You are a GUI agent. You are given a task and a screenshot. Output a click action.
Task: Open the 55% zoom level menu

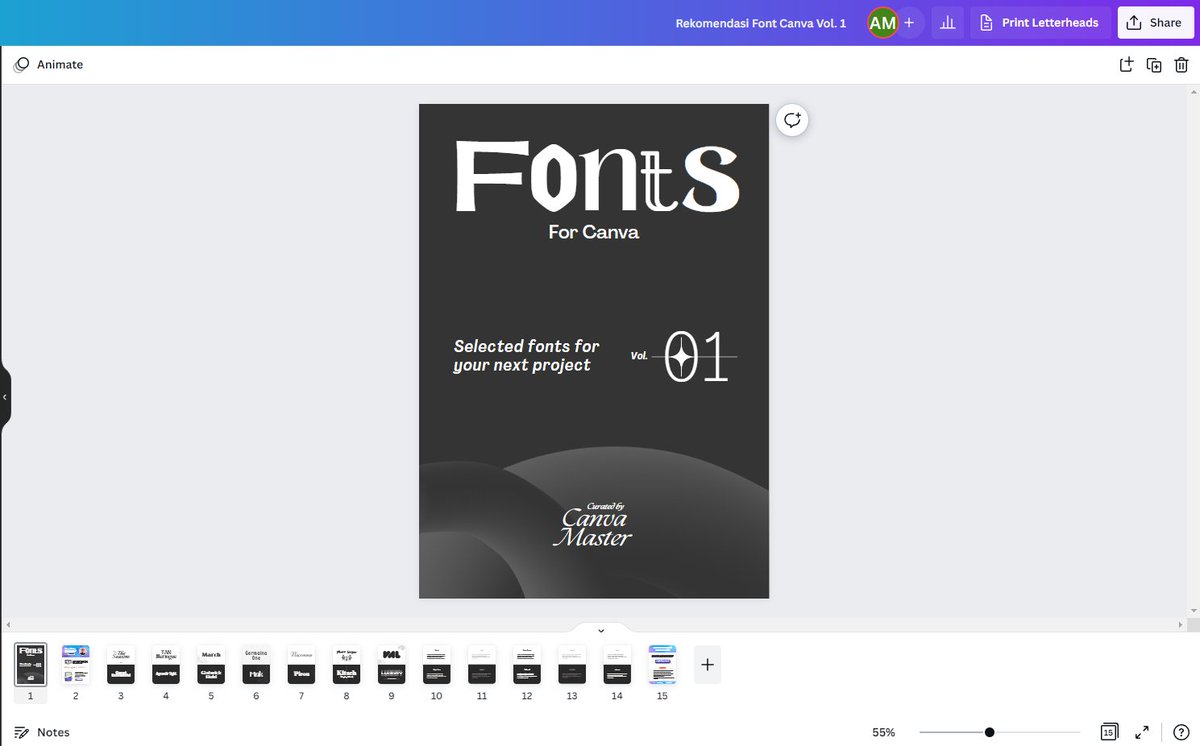point(883,732)
